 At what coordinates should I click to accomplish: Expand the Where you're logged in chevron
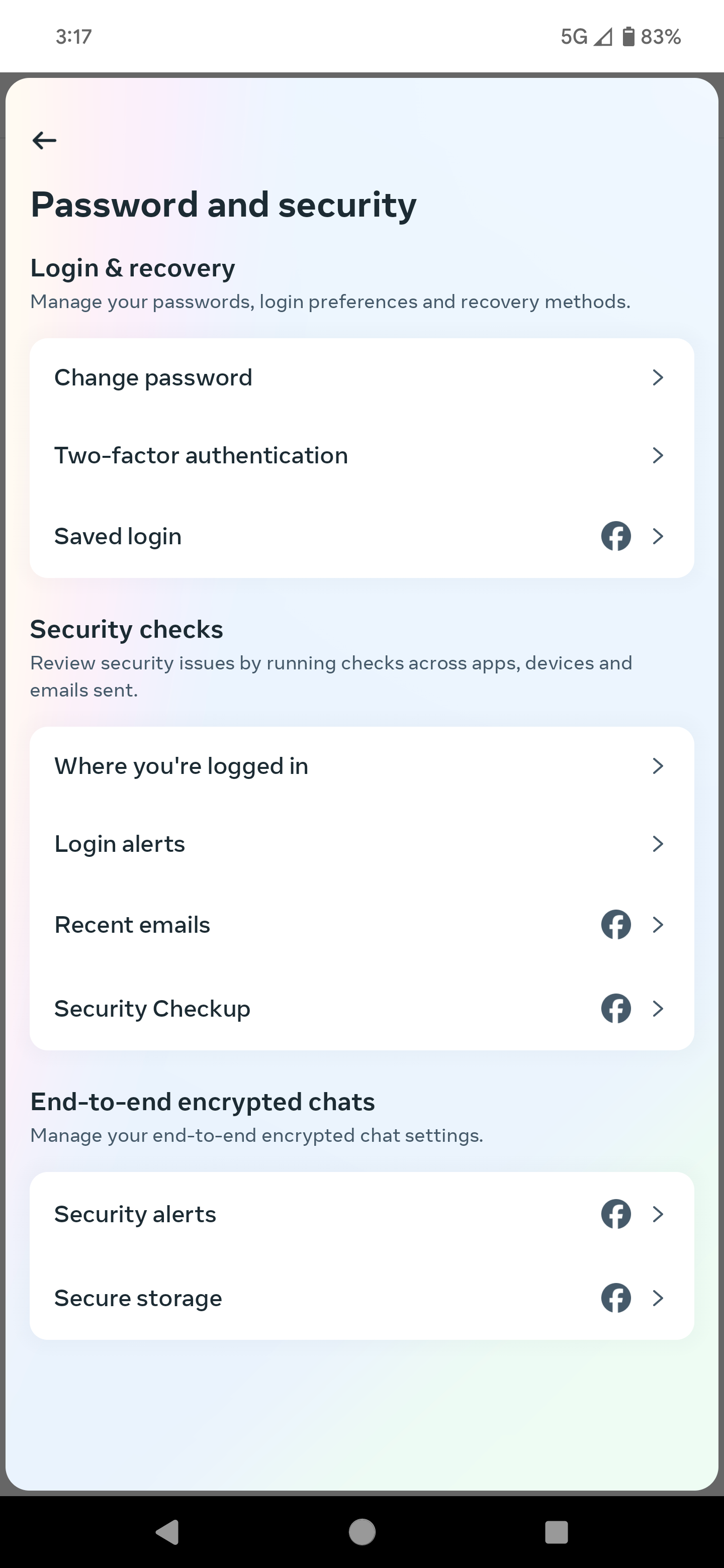[x=658, y=766]
